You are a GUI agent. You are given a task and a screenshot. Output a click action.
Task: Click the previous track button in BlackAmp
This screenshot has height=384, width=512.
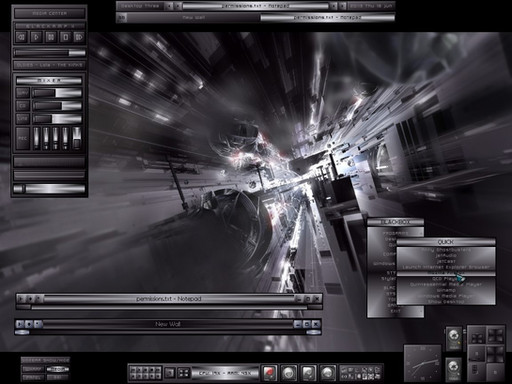(22, 37)
